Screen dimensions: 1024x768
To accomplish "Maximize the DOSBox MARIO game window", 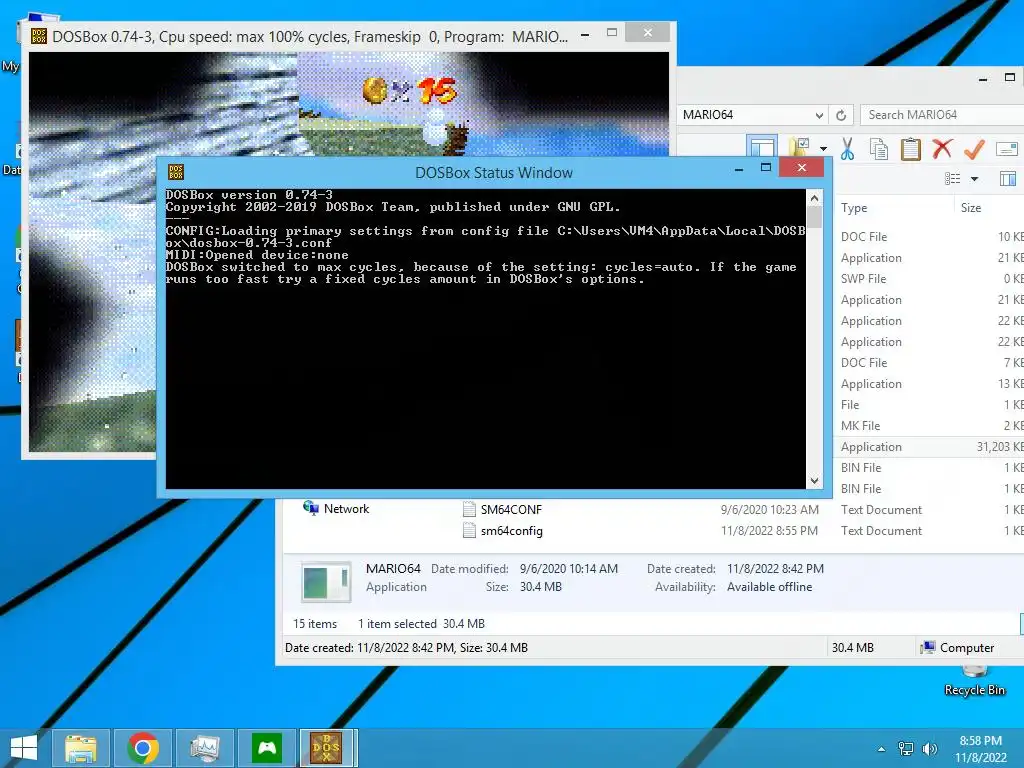I will (x=612, y=32).
